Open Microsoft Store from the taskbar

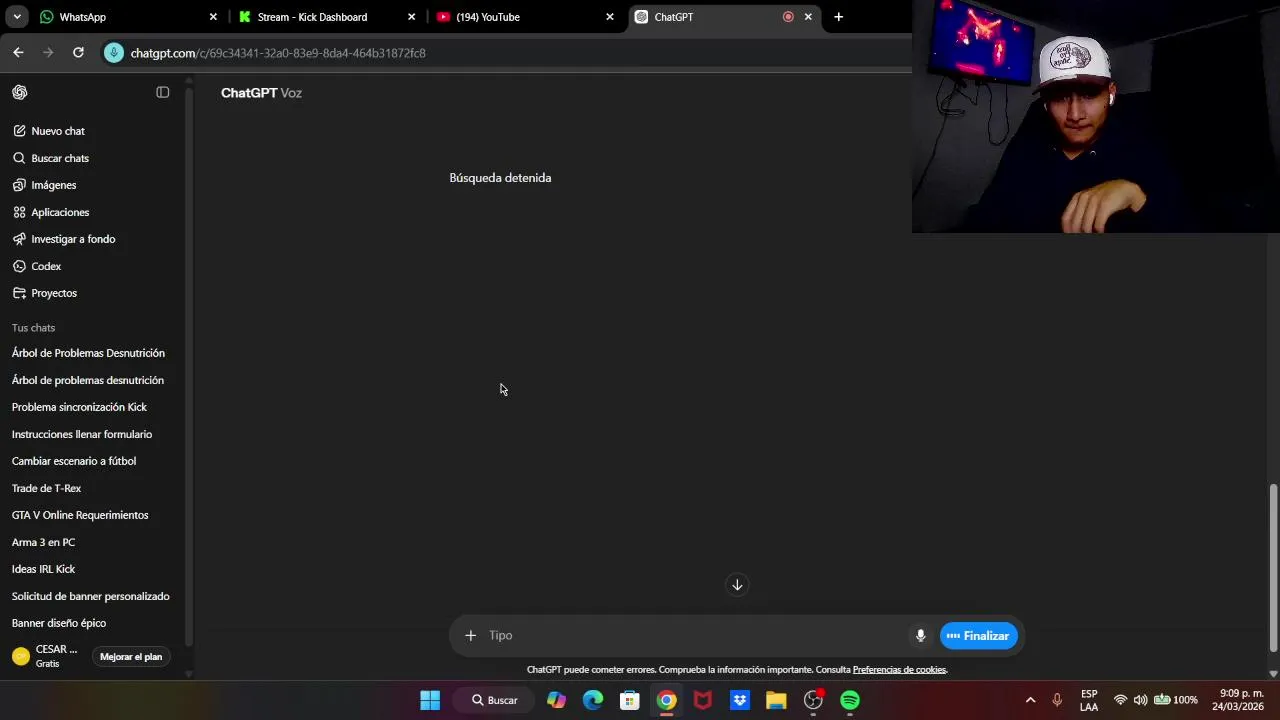click(629, 700)
